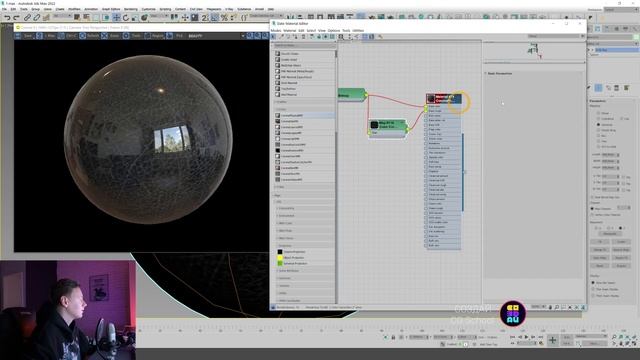Select Vertex Color Channel radio button
Screen dimensions: 640x360
pos(593,215)
